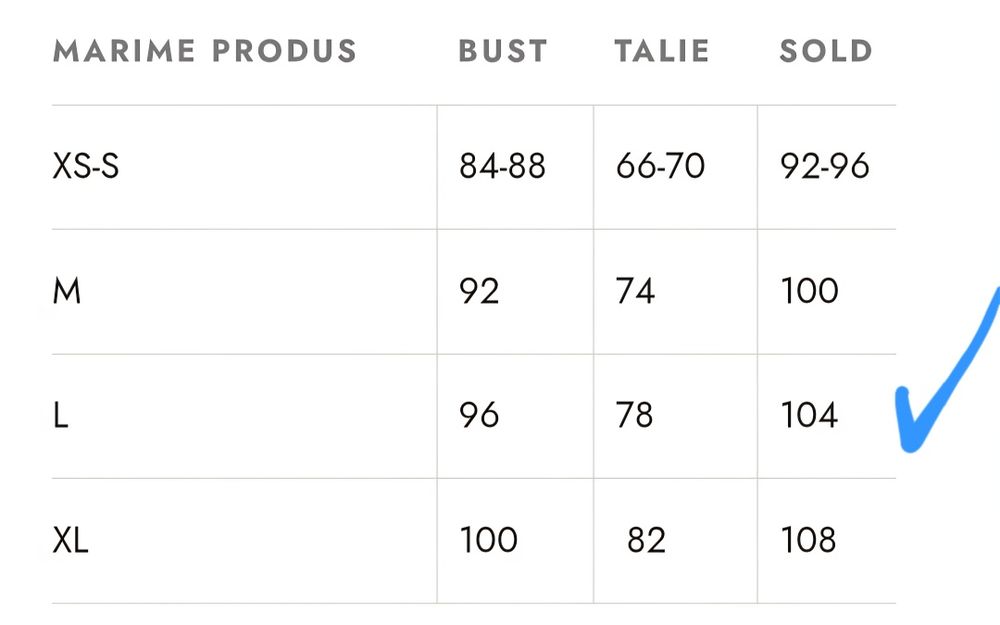The width and height of the screenshot is (1000, 625).
Task: Select the XS-S size row label
Action: coord(86,166)
